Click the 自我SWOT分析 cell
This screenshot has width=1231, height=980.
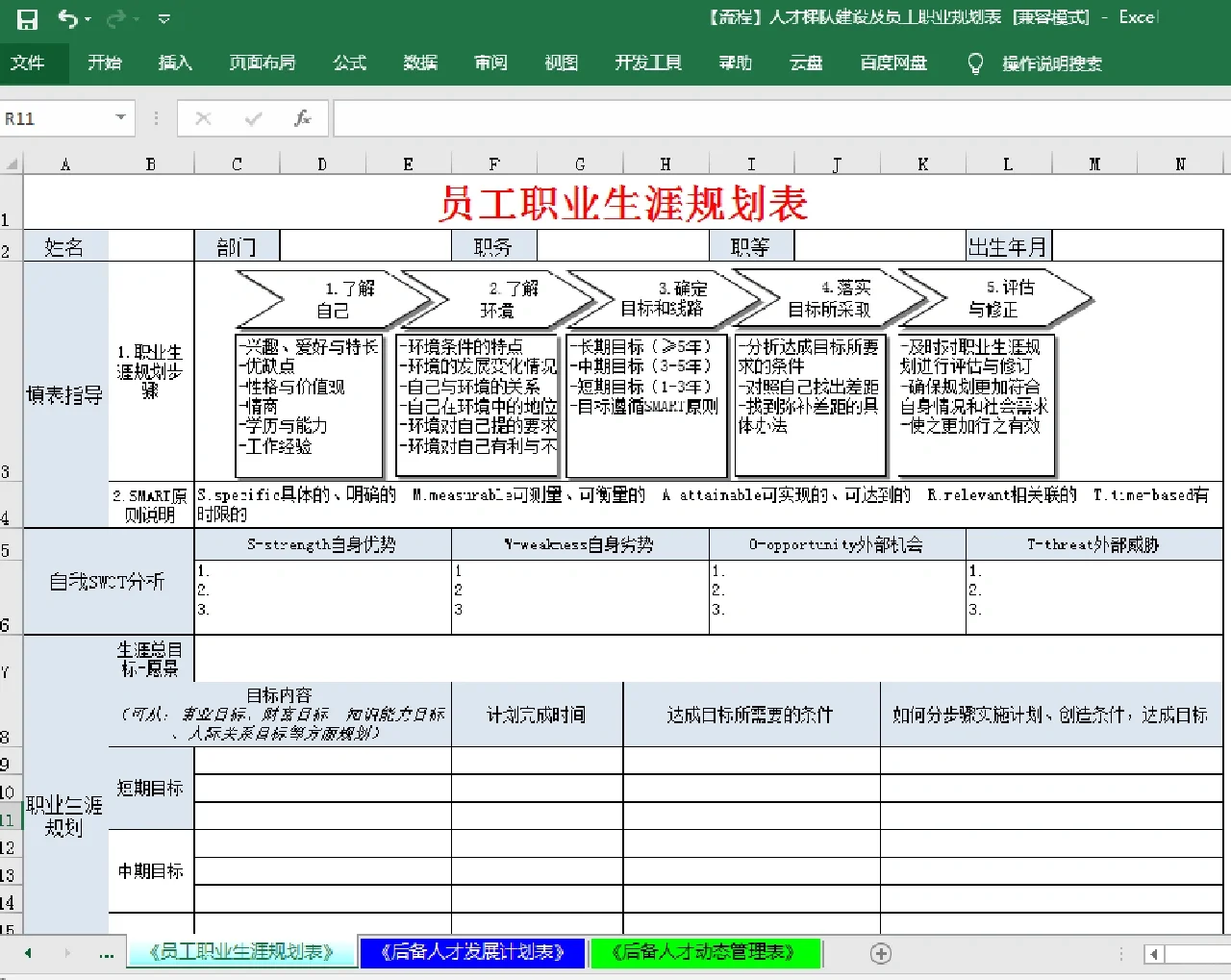pos(108,581)
